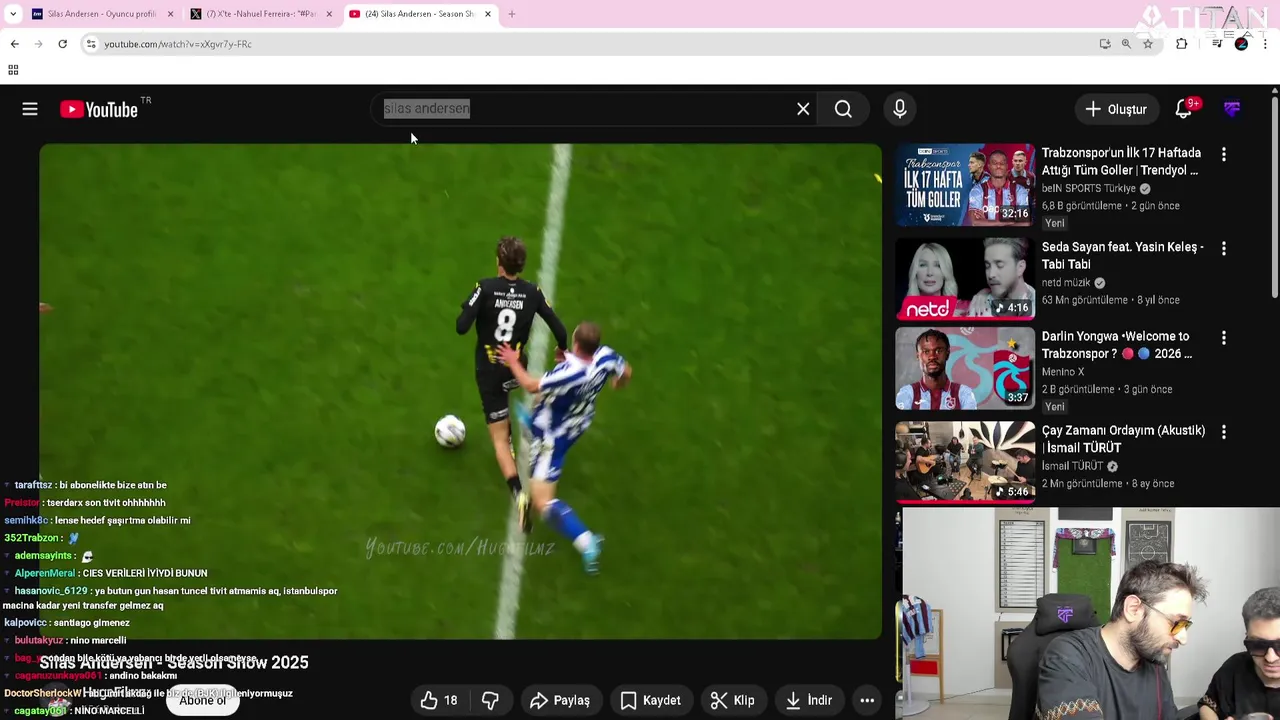This screenshot has width=1280, height=720.
Task: Open the apps grid in bookmarks bar
Action: coord(13,70)
